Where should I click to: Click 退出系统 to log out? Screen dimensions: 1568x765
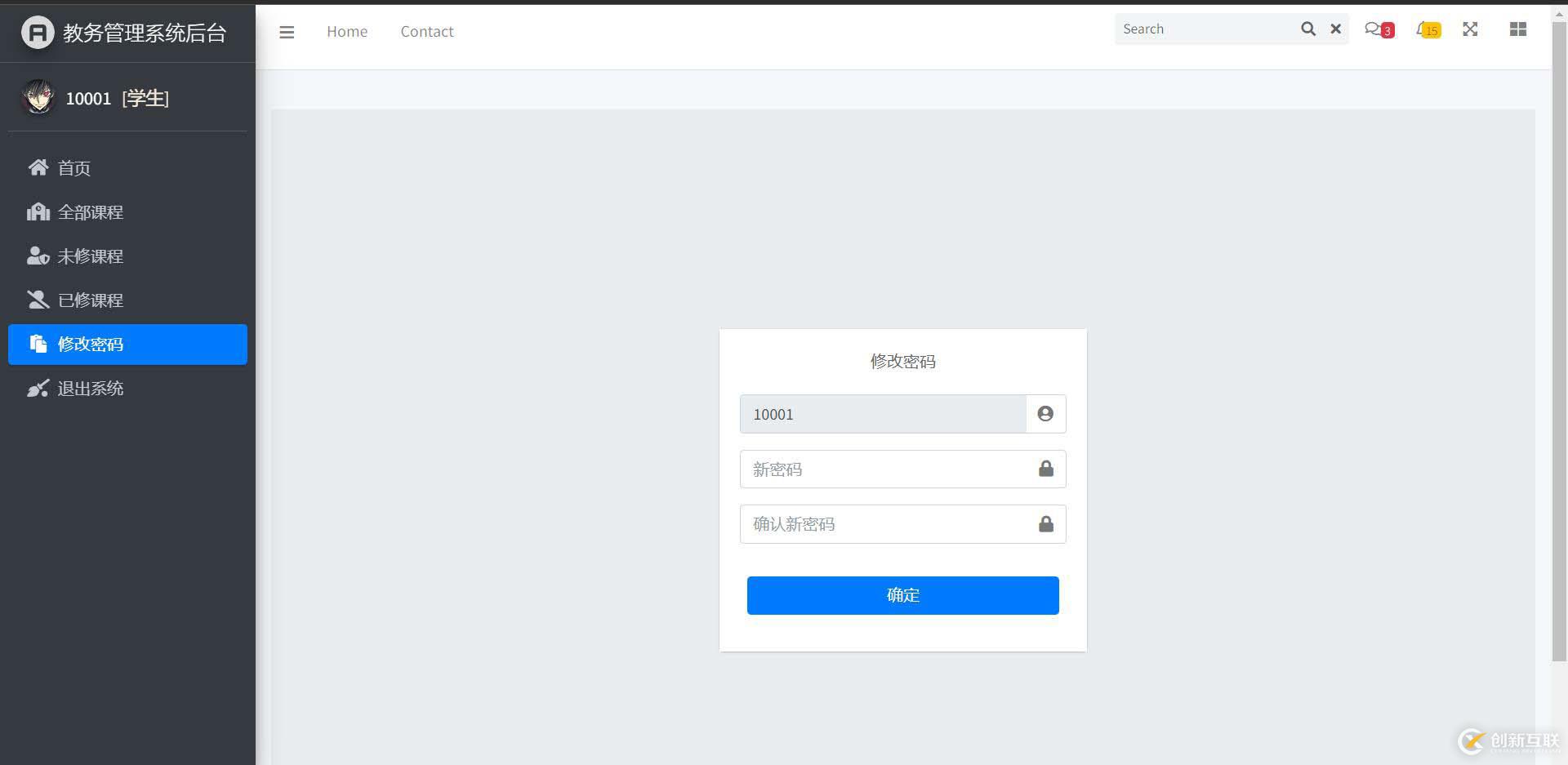pos(90,389)
